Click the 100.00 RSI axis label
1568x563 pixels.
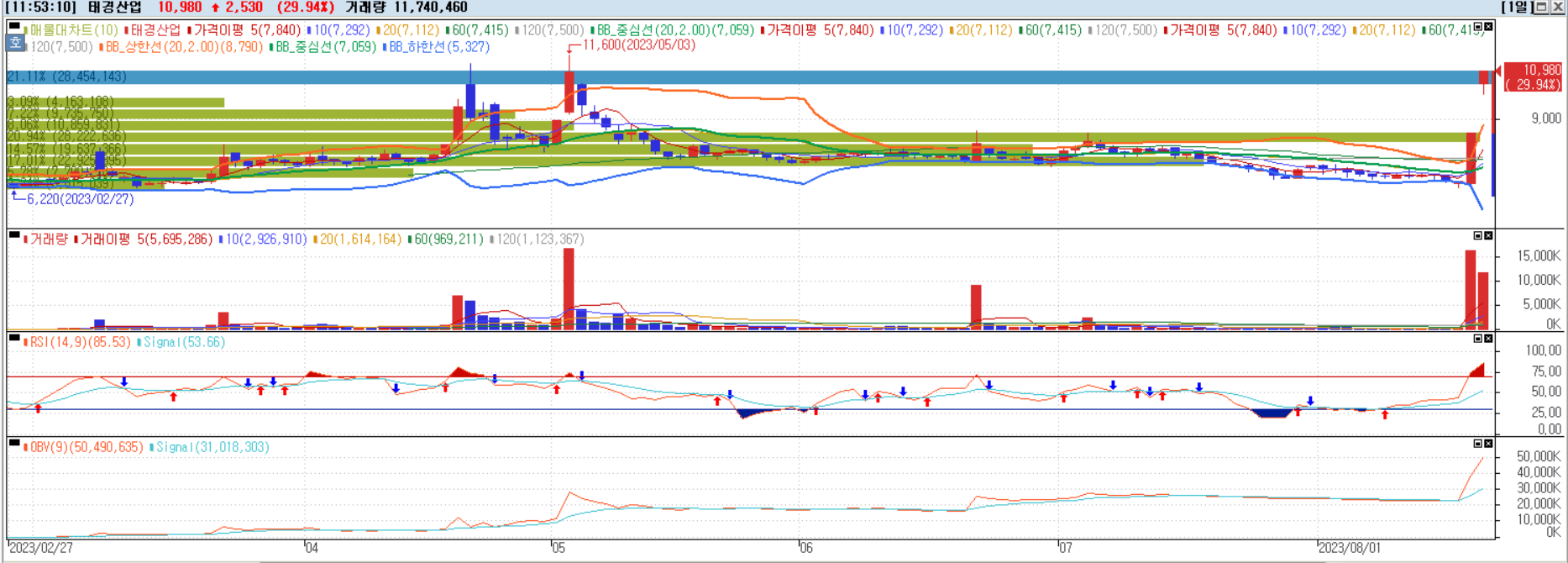click(x=1544, y=350)
